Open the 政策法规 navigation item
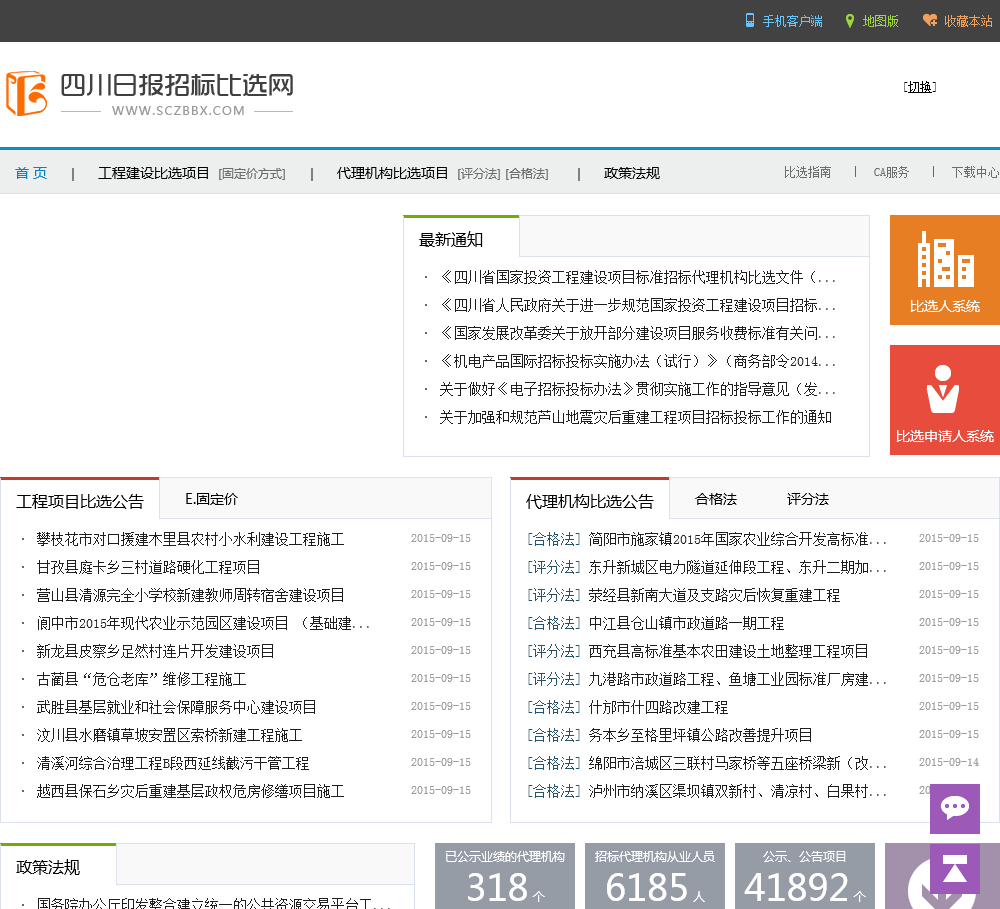The height and width of the screenshot is (909, 1000). tap(631, 173)
